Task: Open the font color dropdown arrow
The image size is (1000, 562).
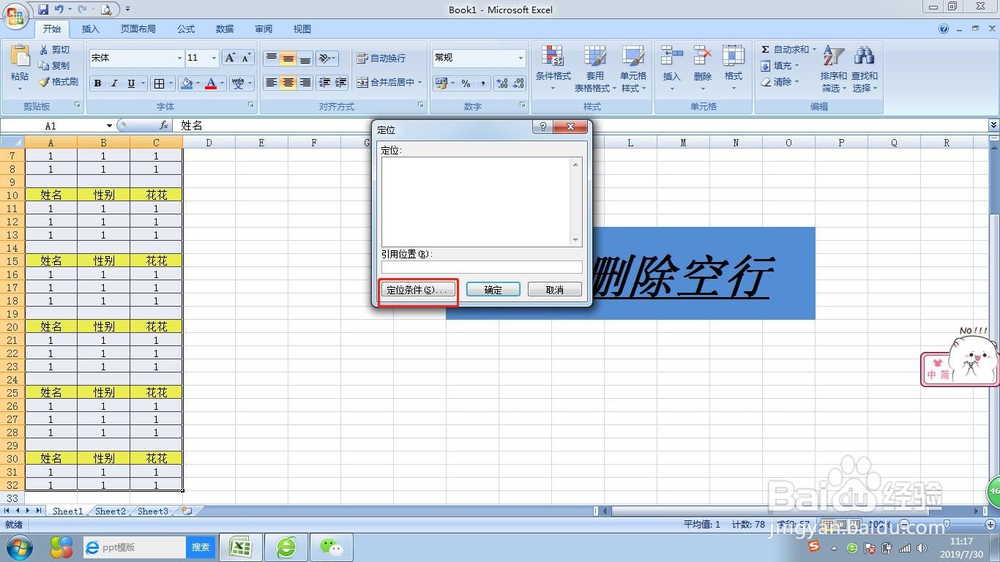Action: (222, 83)
